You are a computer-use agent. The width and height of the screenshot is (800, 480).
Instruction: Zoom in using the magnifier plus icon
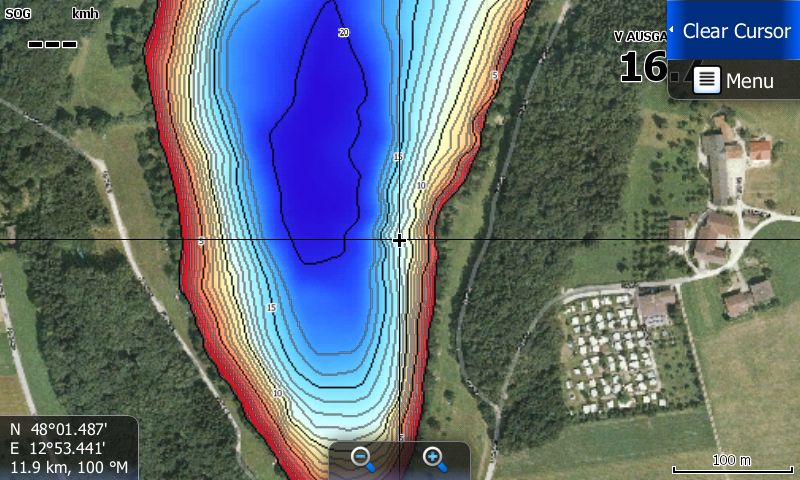point(434,459)
